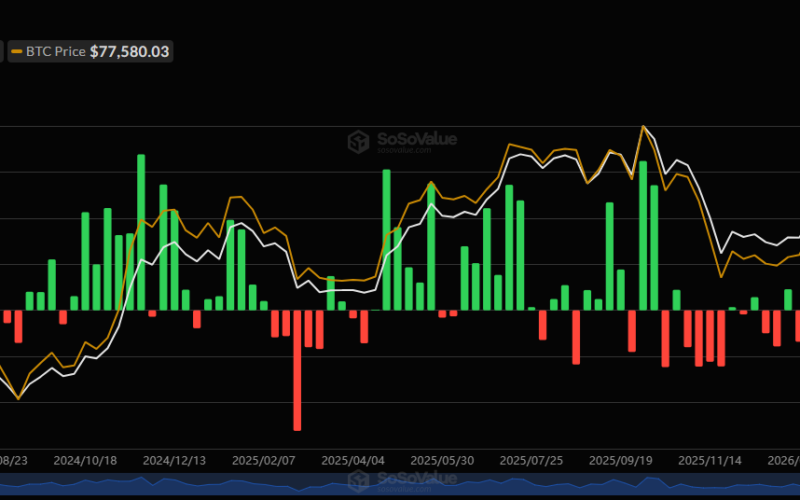The height and width of the screenshot is (500, 800).
Task: Select the tallest green inflow bar in late 2024
Action: [141, 232]
